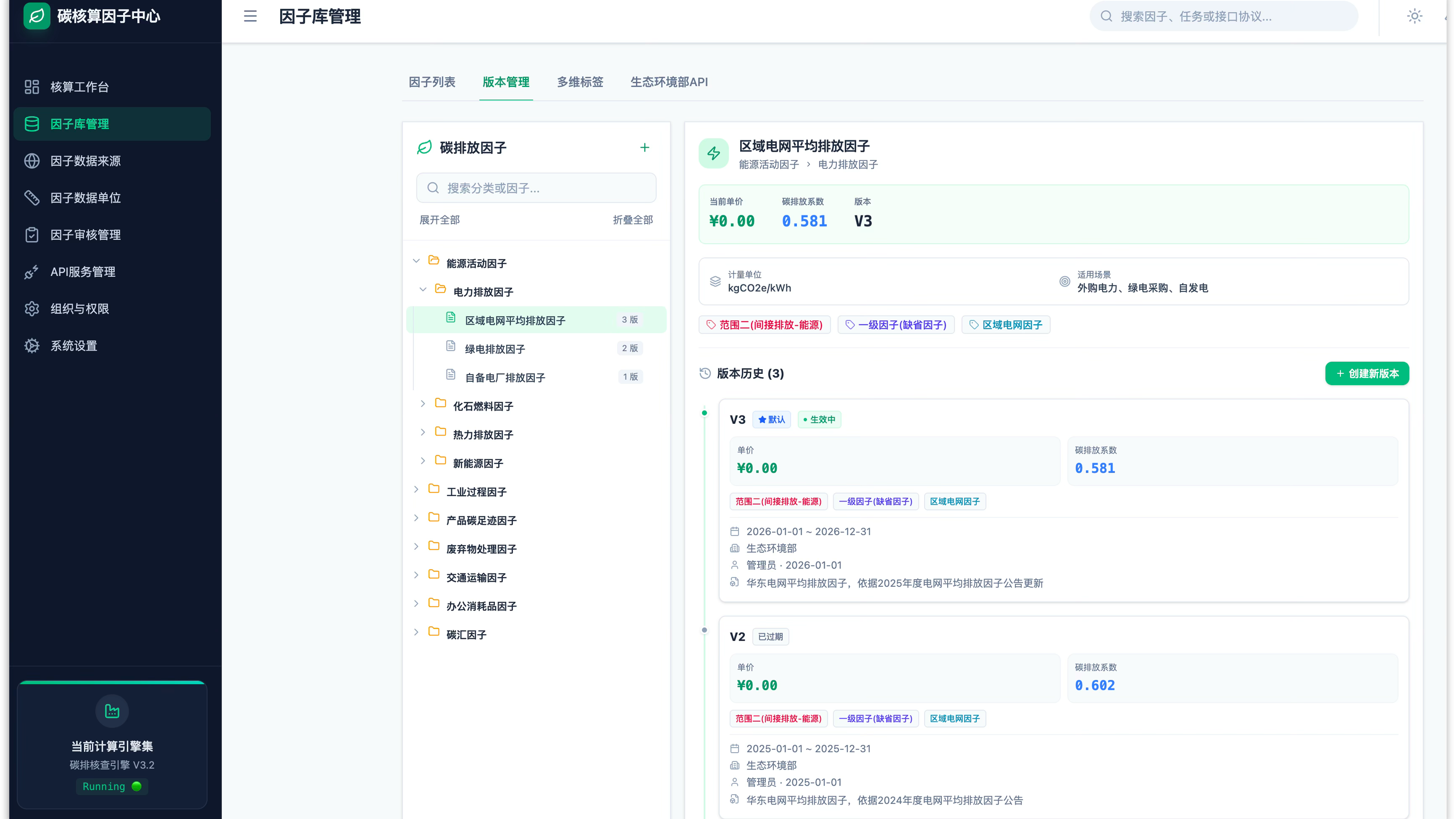Screen dimensions: 1456x819
Task: Click the layers icon beside 计量单位
Action: (x=715, y=281)
